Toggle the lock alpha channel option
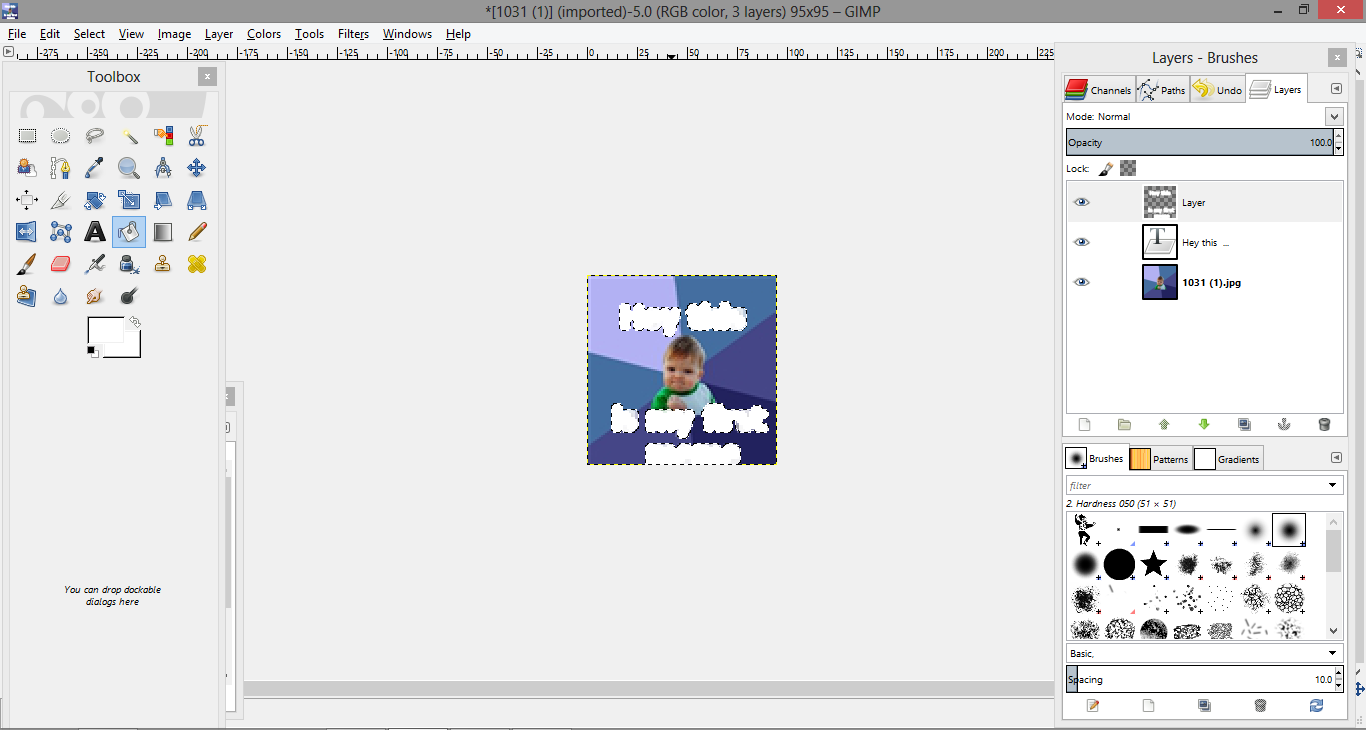Viewport: 1366px width, 730px height. (x=1128, y=169)
